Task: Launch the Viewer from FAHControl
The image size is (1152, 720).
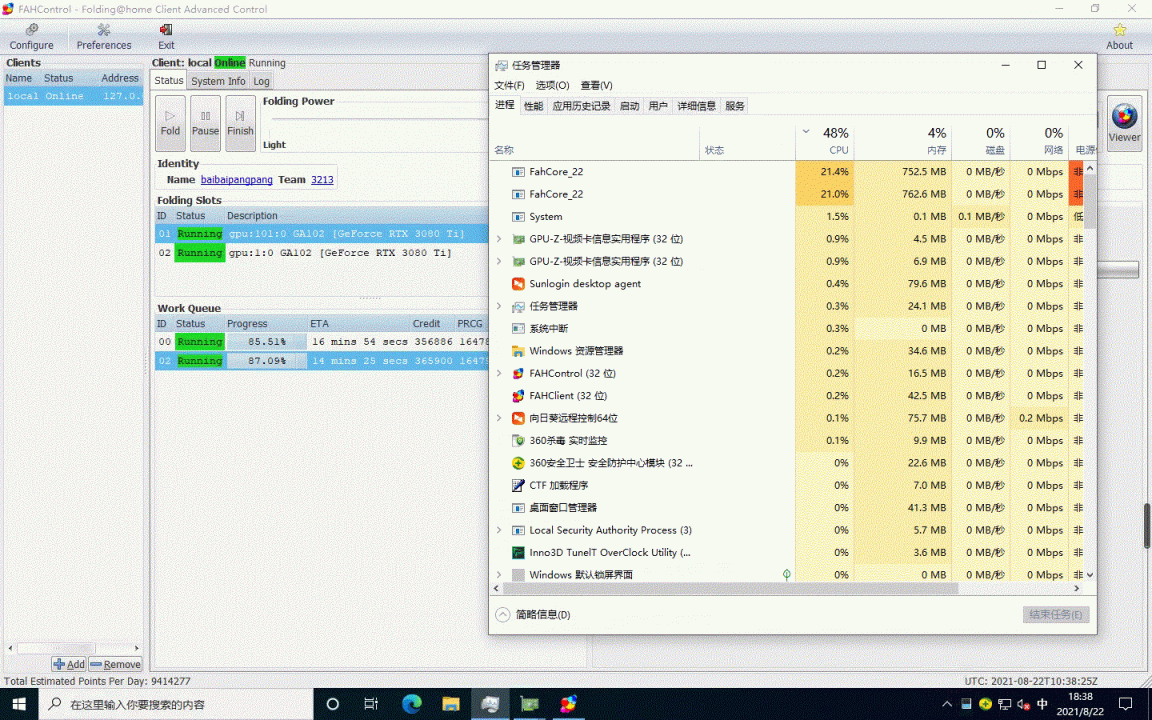Action: point(1124,123)
